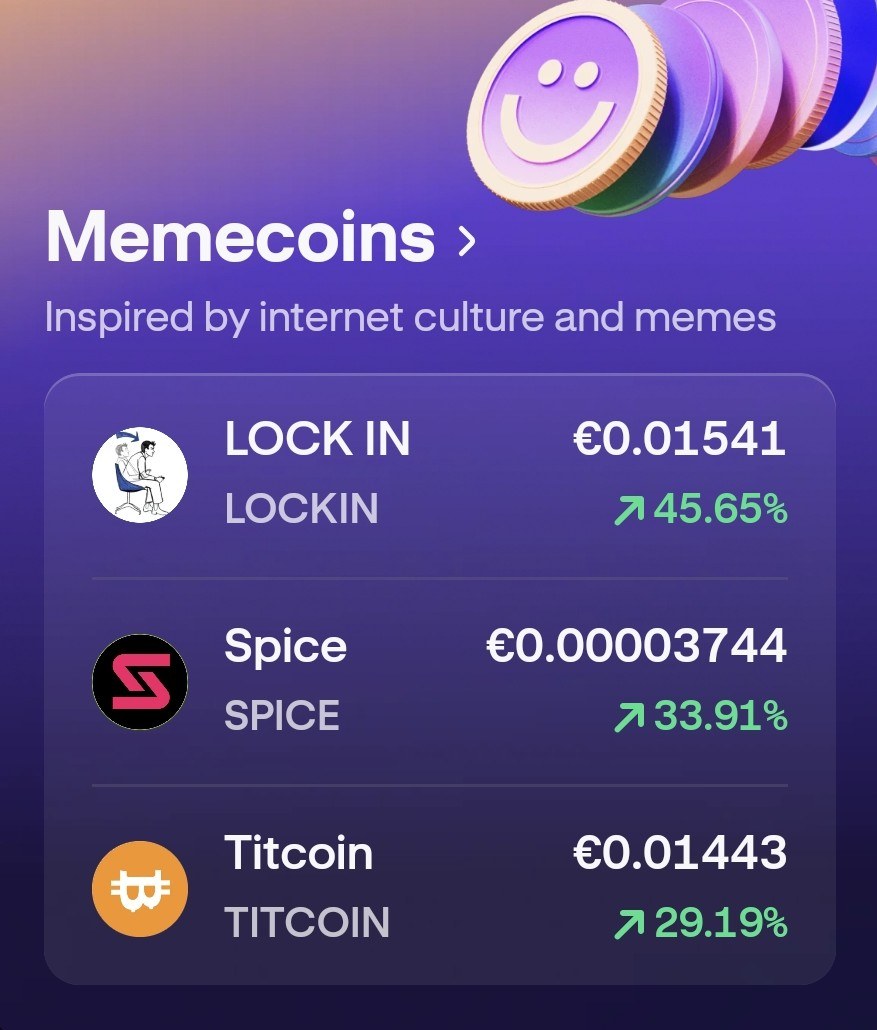
Task: Select the Spice coin name
Action: tap(285, 646)
